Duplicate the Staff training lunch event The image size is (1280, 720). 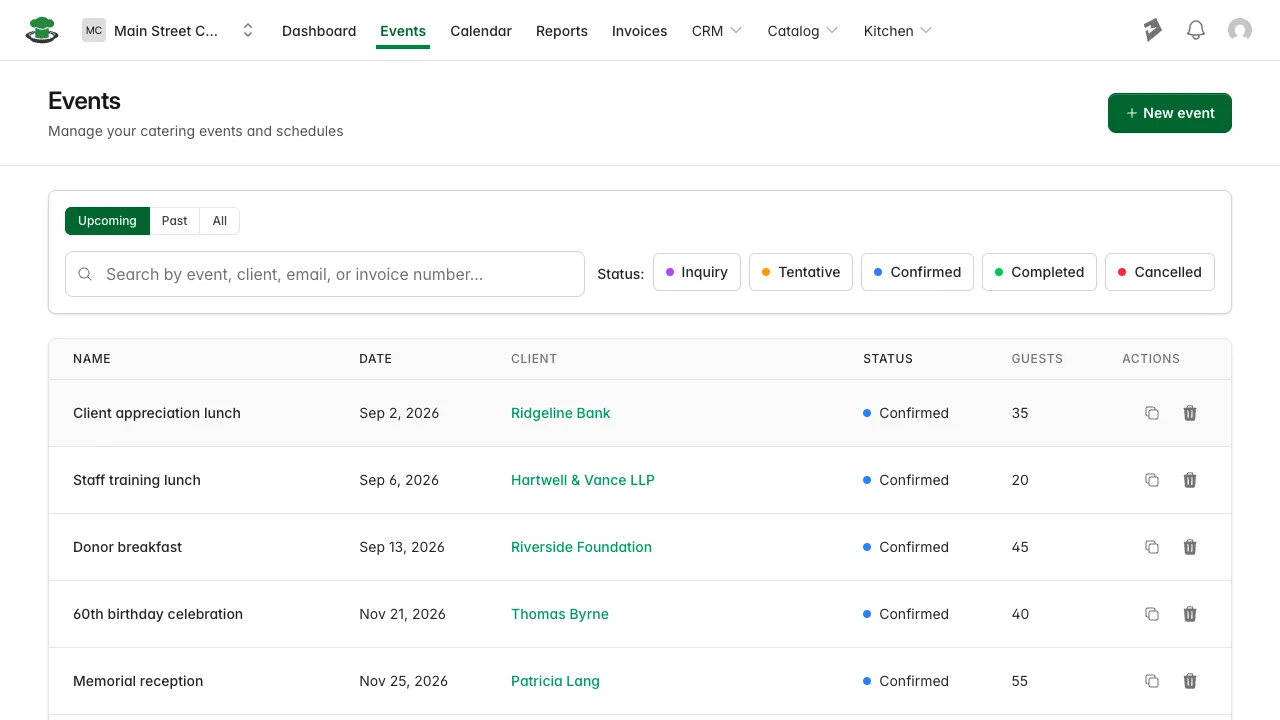pyautogui.click(x=1152, y=480)
